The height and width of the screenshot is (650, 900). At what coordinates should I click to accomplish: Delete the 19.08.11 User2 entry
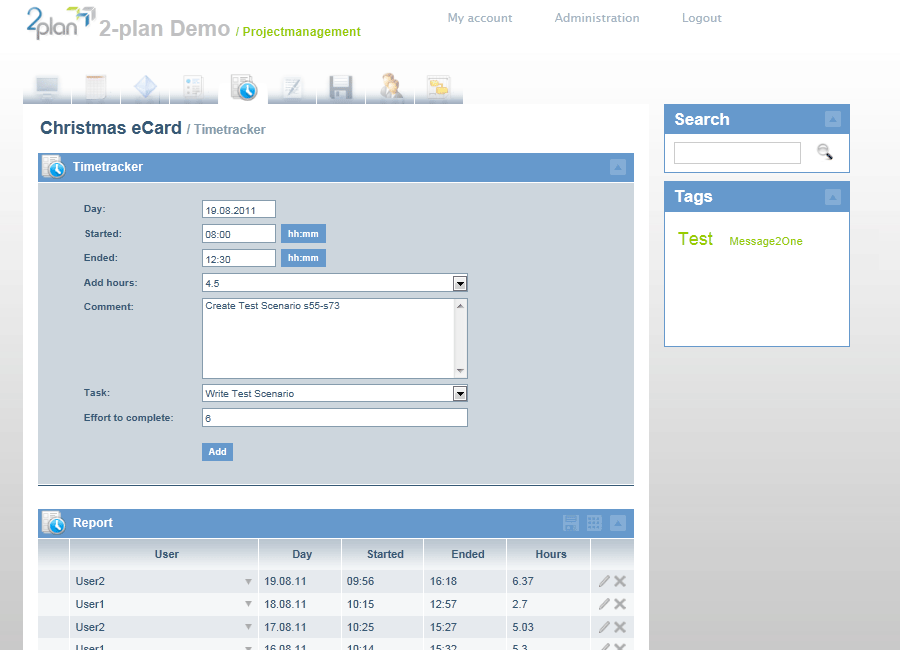coord(620,581)
